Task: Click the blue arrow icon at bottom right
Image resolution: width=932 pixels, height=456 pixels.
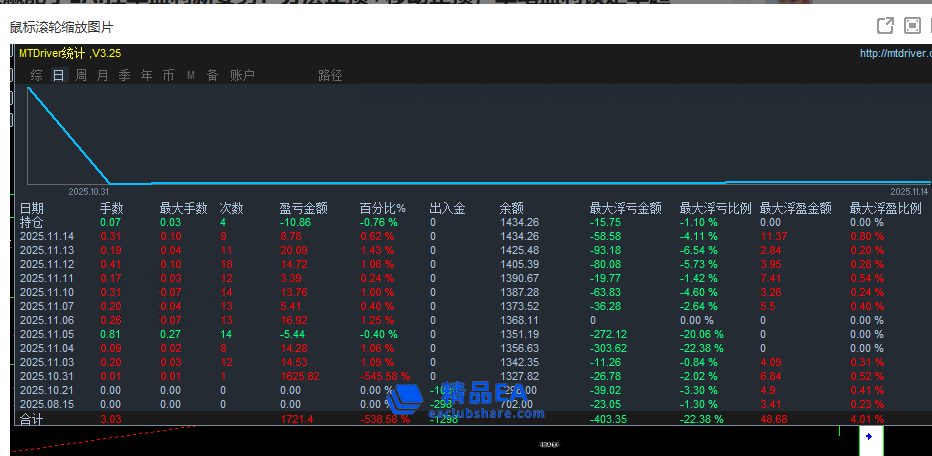Action: [868, 437]
